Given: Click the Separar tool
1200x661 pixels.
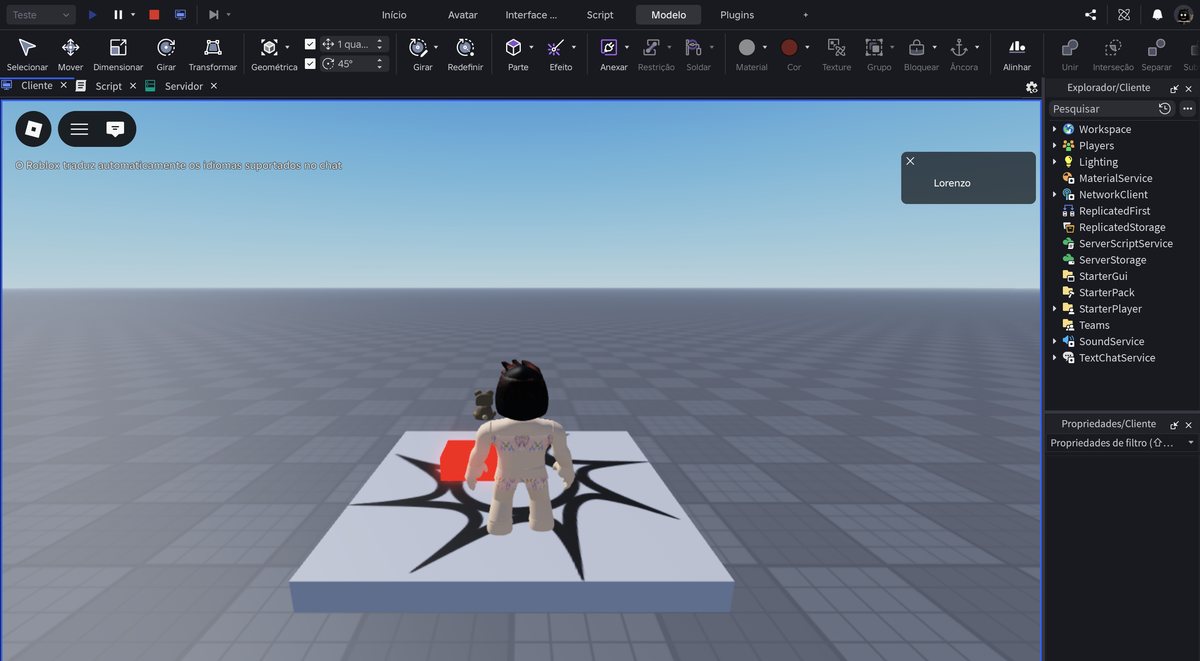Looking at the screenshot, I should coord(1156,54).
